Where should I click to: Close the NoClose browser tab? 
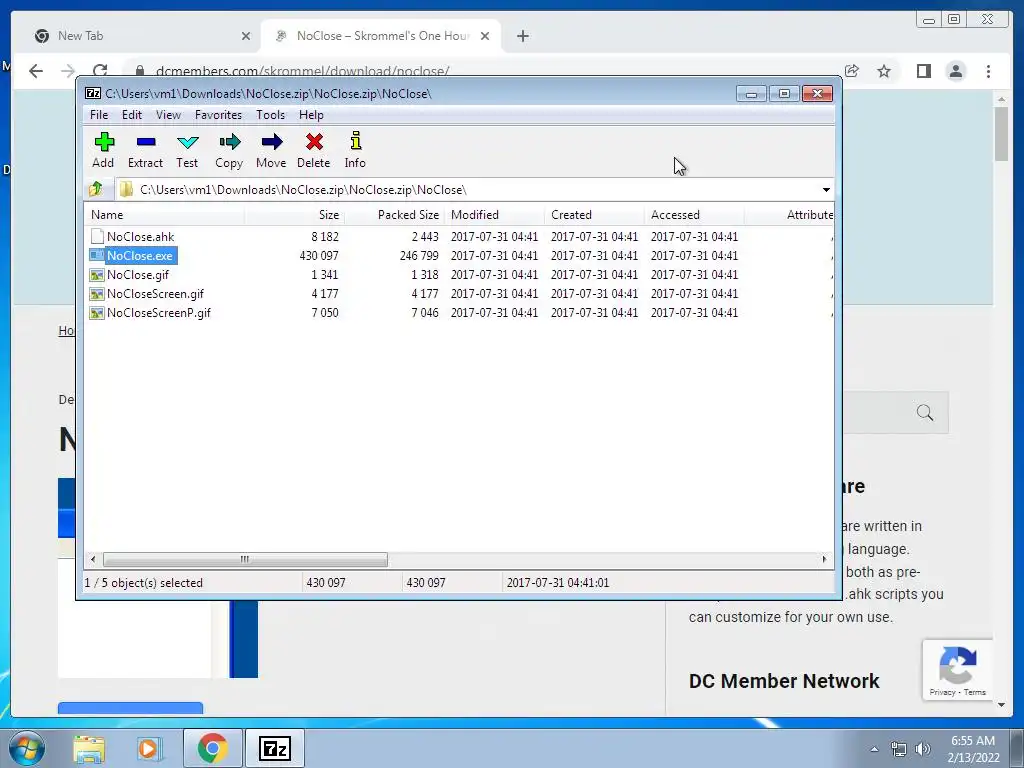click(485, 36)
